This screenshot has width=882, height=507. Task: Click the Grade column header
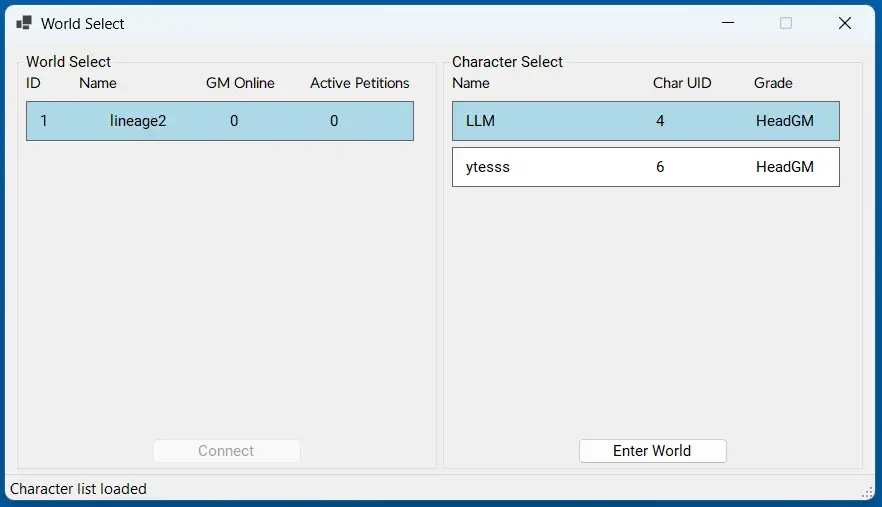click(773, 83)
